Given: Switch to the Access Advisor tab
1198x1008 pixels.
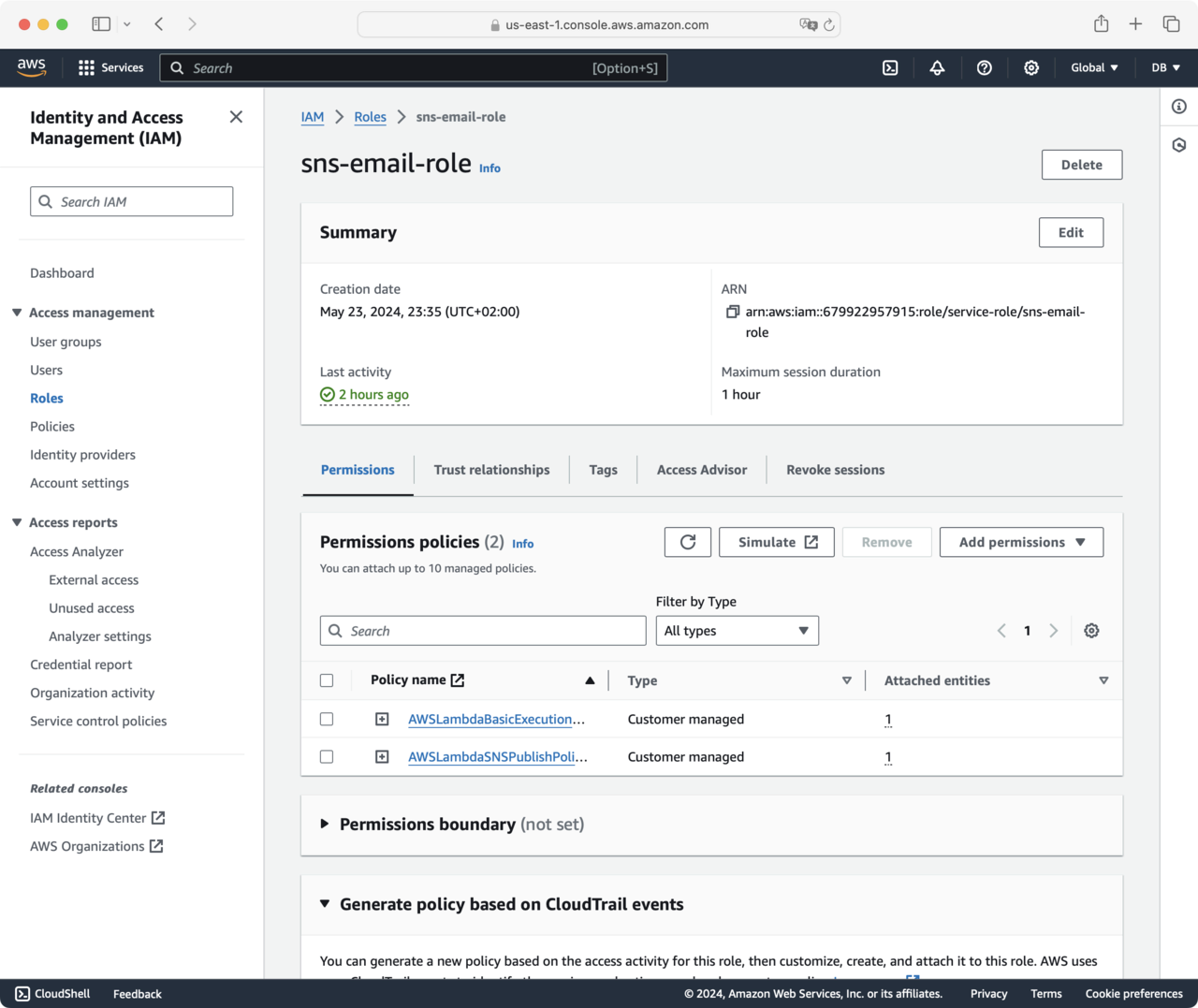Looking at the screenshot, I should pos(701,470).
